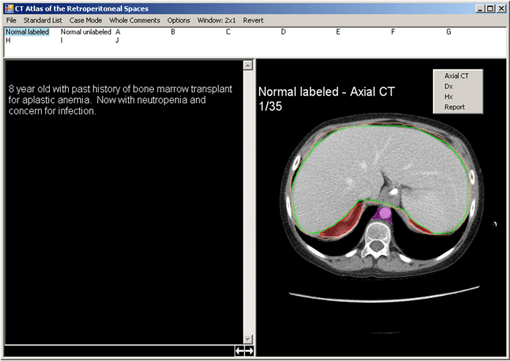Select case F in the list

pyautogui.click(x=393, y=32)
